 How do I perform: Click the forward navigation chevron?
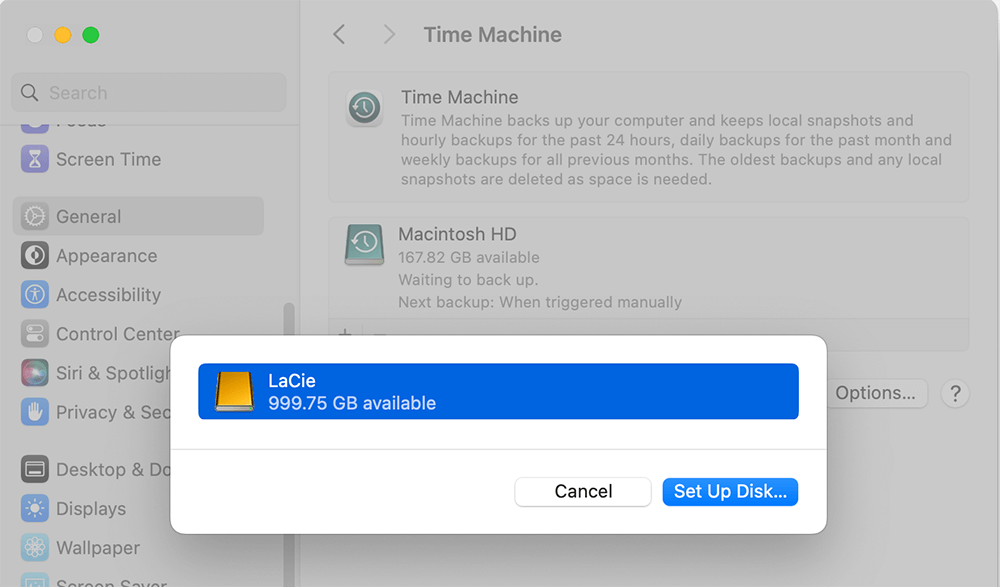point(388,34)
